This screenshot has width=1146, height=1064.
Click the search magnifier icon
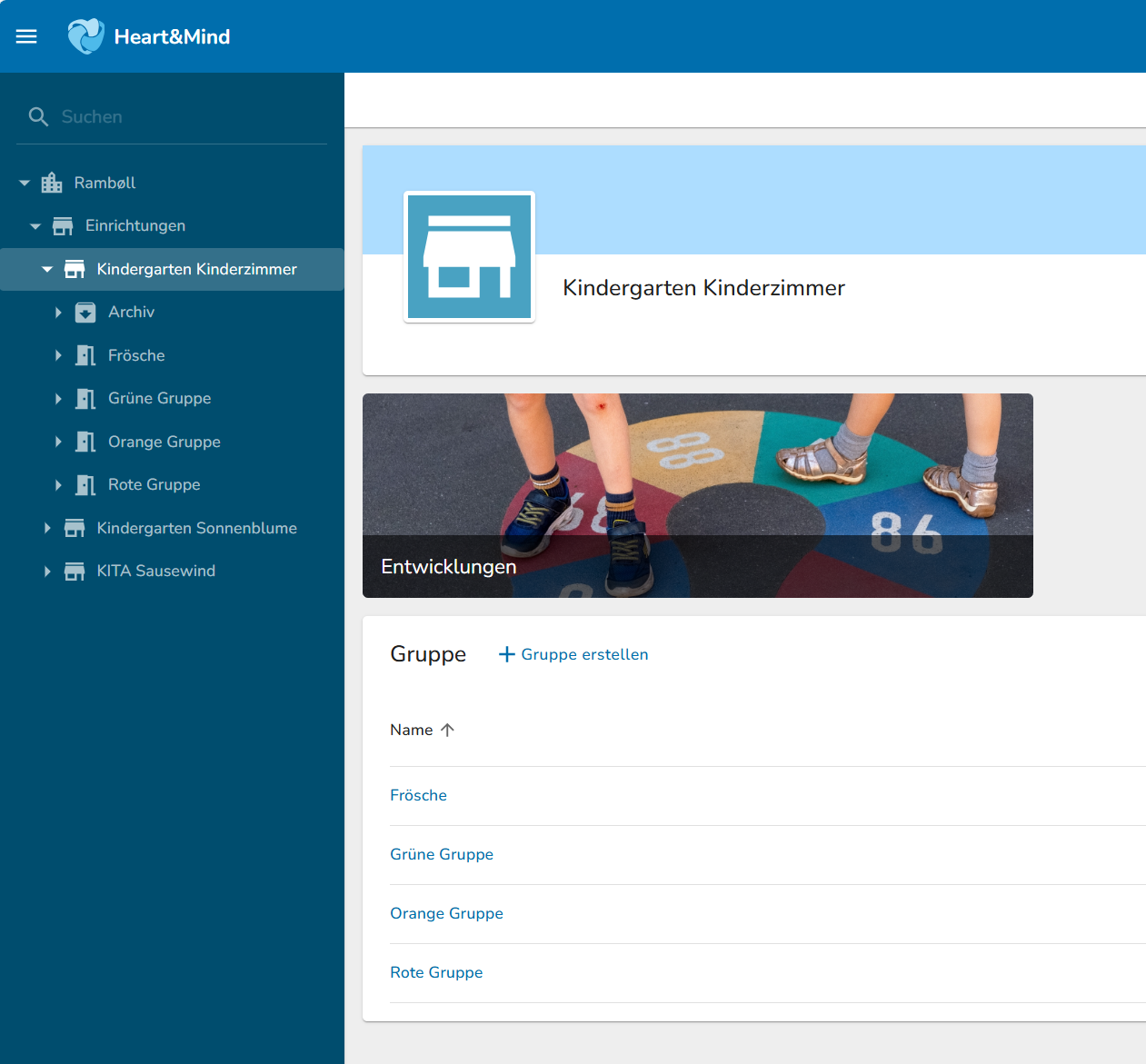click(38, 117)
